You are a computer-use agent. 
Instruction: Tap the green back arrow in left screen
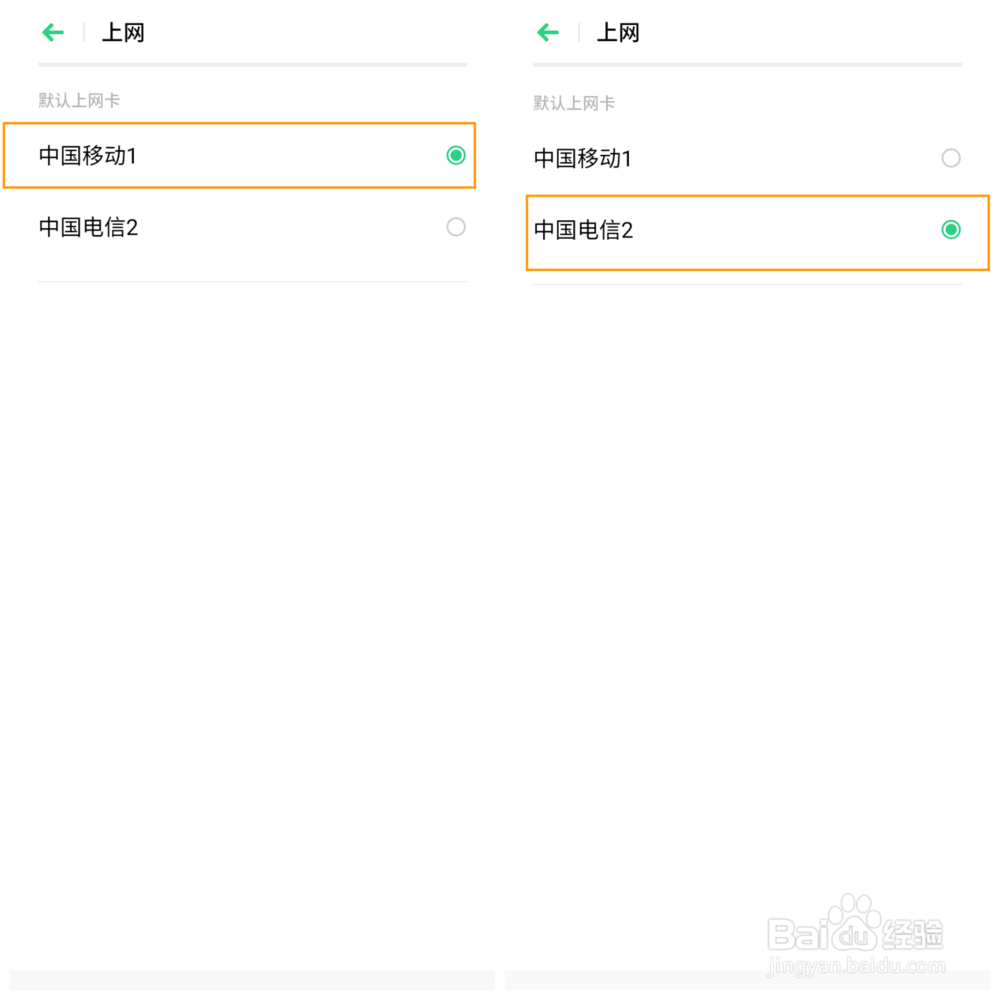pyautogui.click(x=53, y=33)
